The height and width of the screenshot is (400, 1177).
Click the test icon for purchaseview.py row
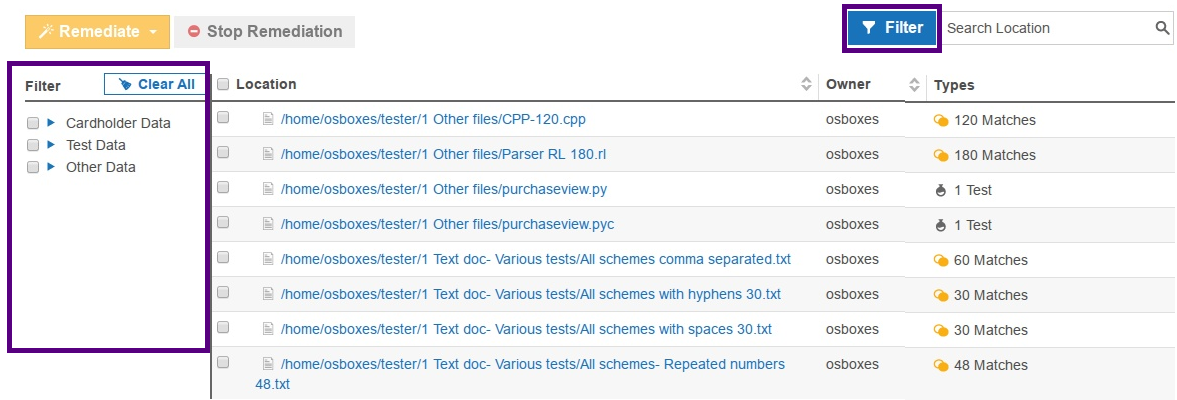pyautogui.click(x=940, y=190)
